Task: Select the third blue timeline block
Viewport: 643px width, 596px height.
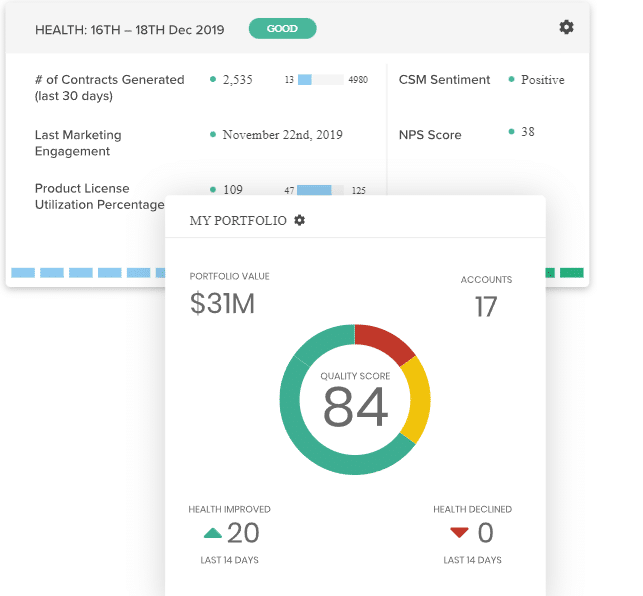Action: [81, 273]
